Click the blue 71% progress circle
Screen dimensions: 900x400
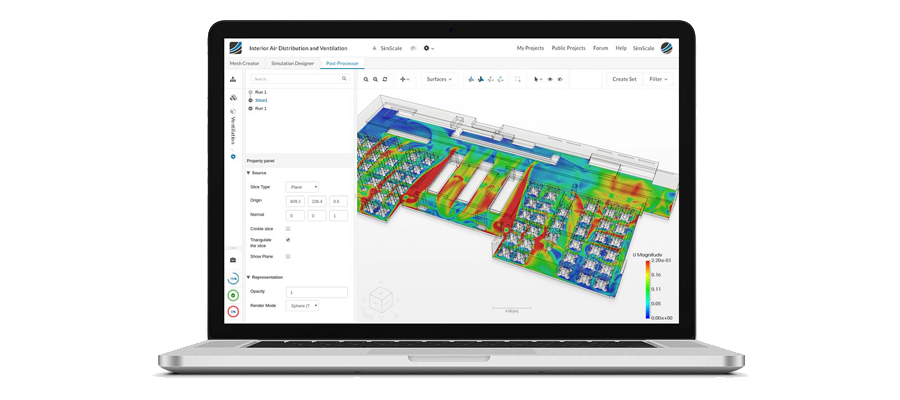pyautogui.click(x=233, y=279)
